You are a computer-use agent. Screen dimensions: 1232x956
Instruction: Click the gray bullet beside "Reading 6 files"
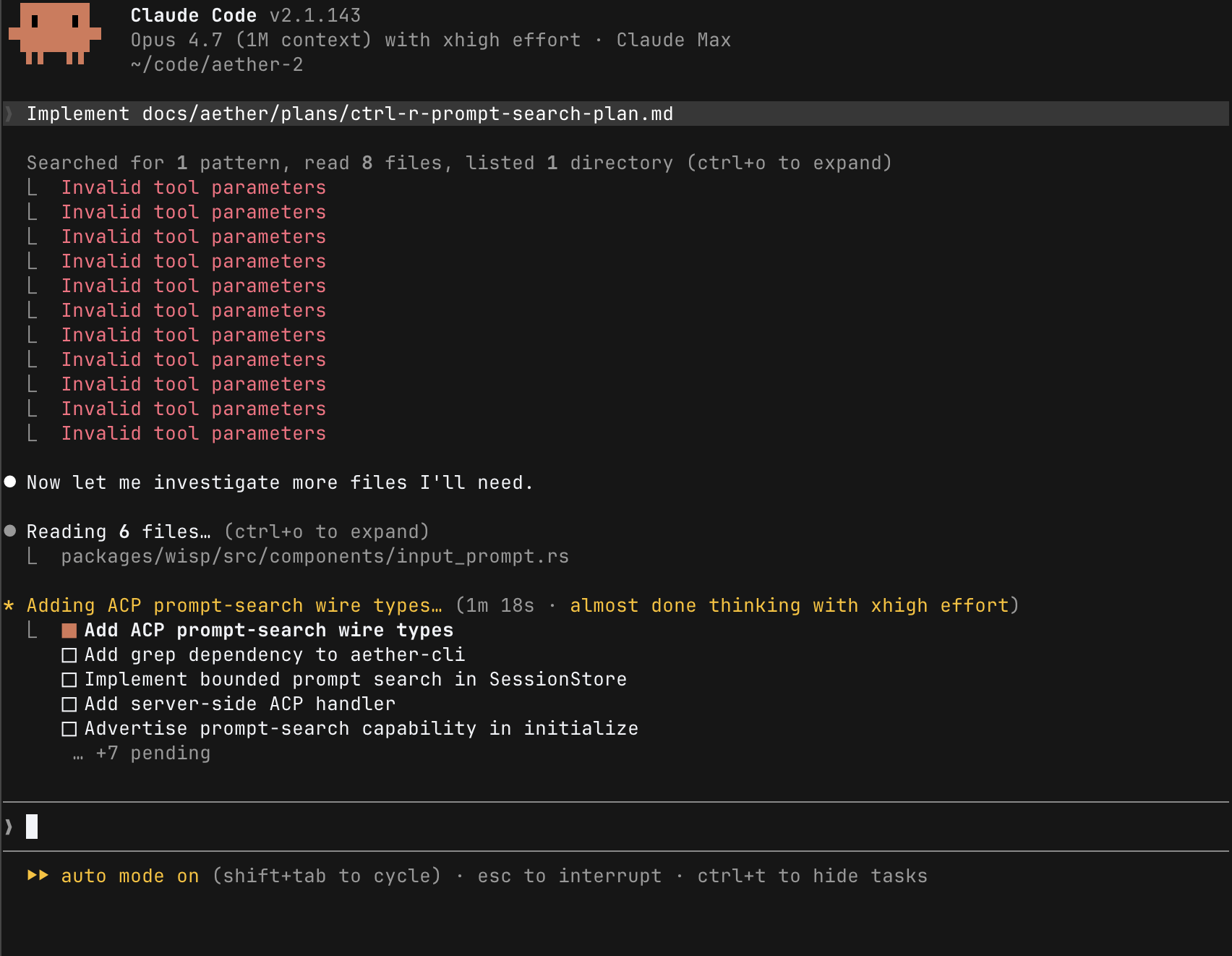pos(10,531)
